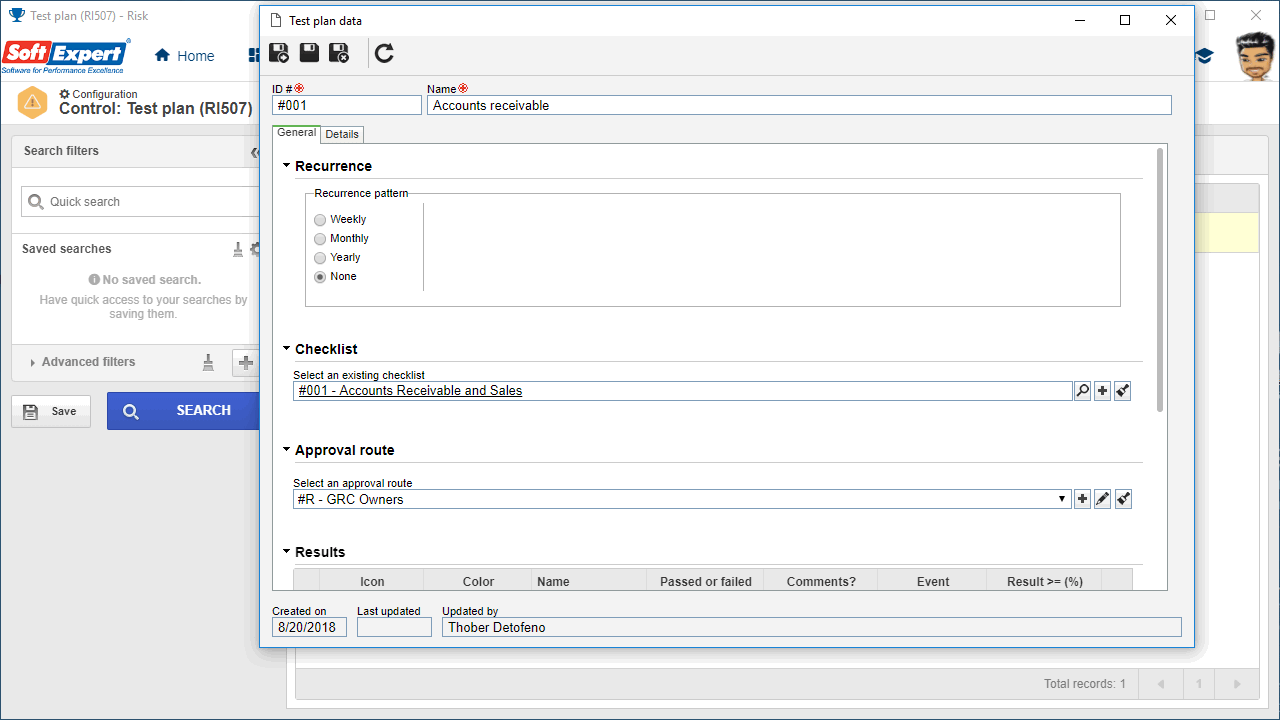The height and width of the screenshot is (720, 1280).
Task: Click the plus button in Advanced filters row
Action: tap(246, 362)
